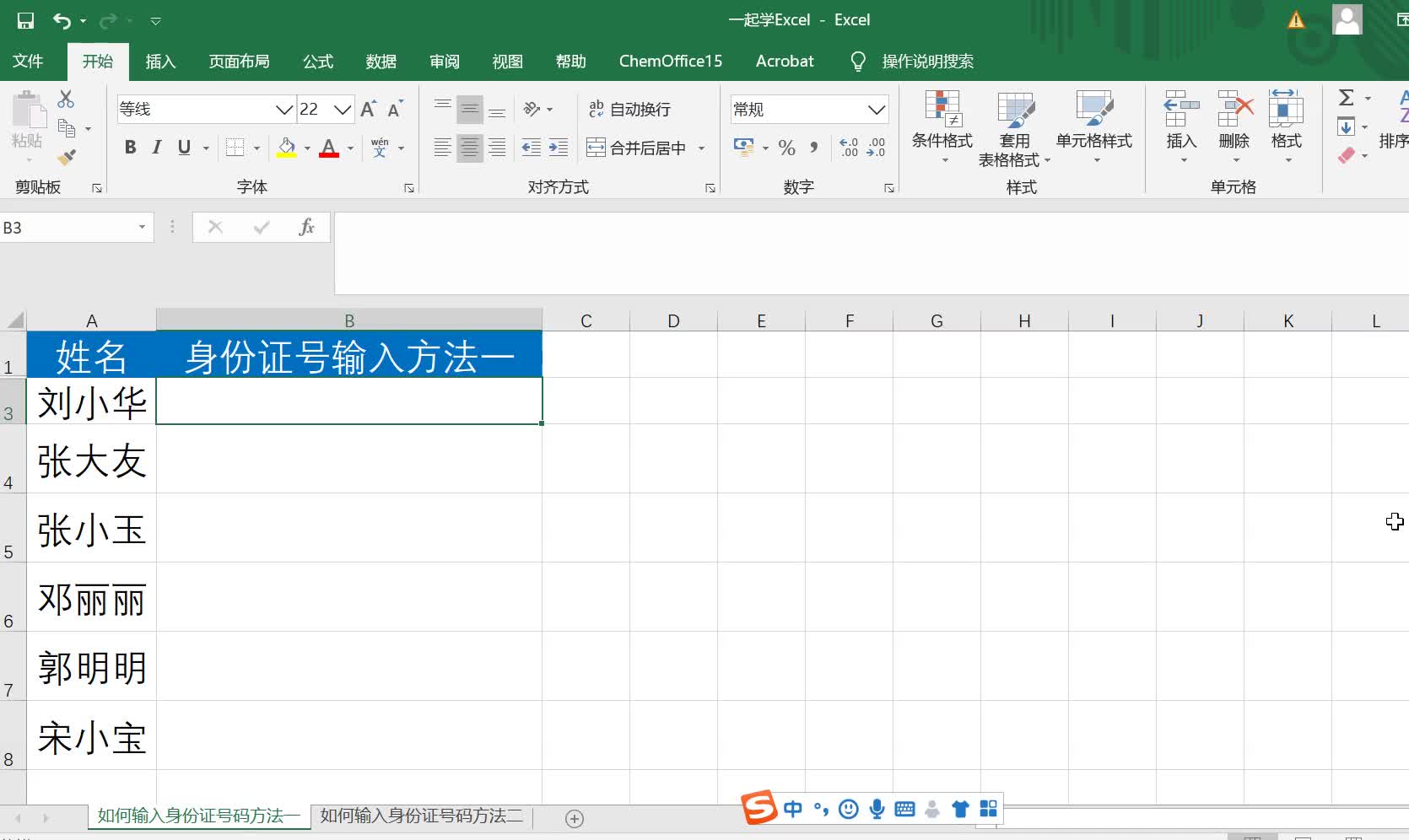Apply the red font color
The width and height of the screenshot is (1409, 840).
tap(329, 148)
